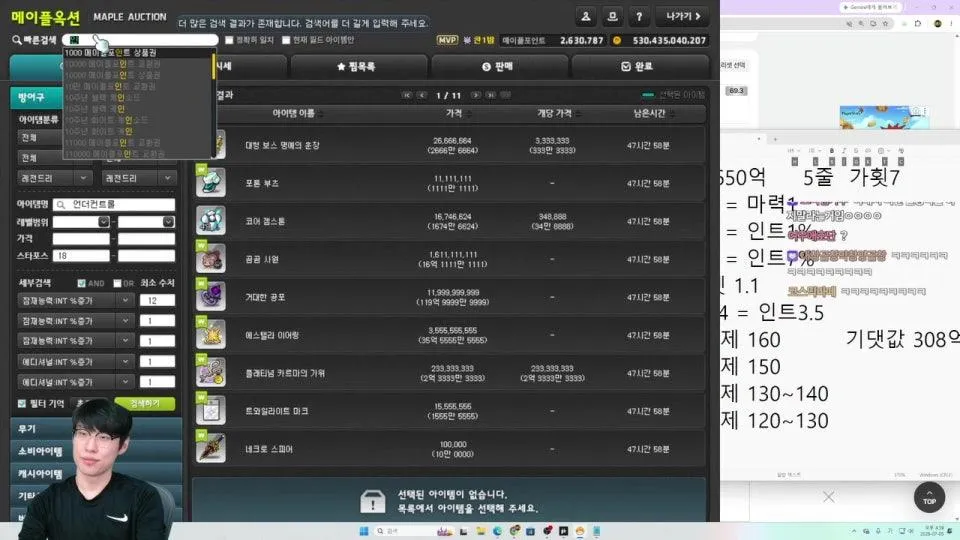
Task: Focus the 빠른검색 quick search field
Action: point(140,40)
